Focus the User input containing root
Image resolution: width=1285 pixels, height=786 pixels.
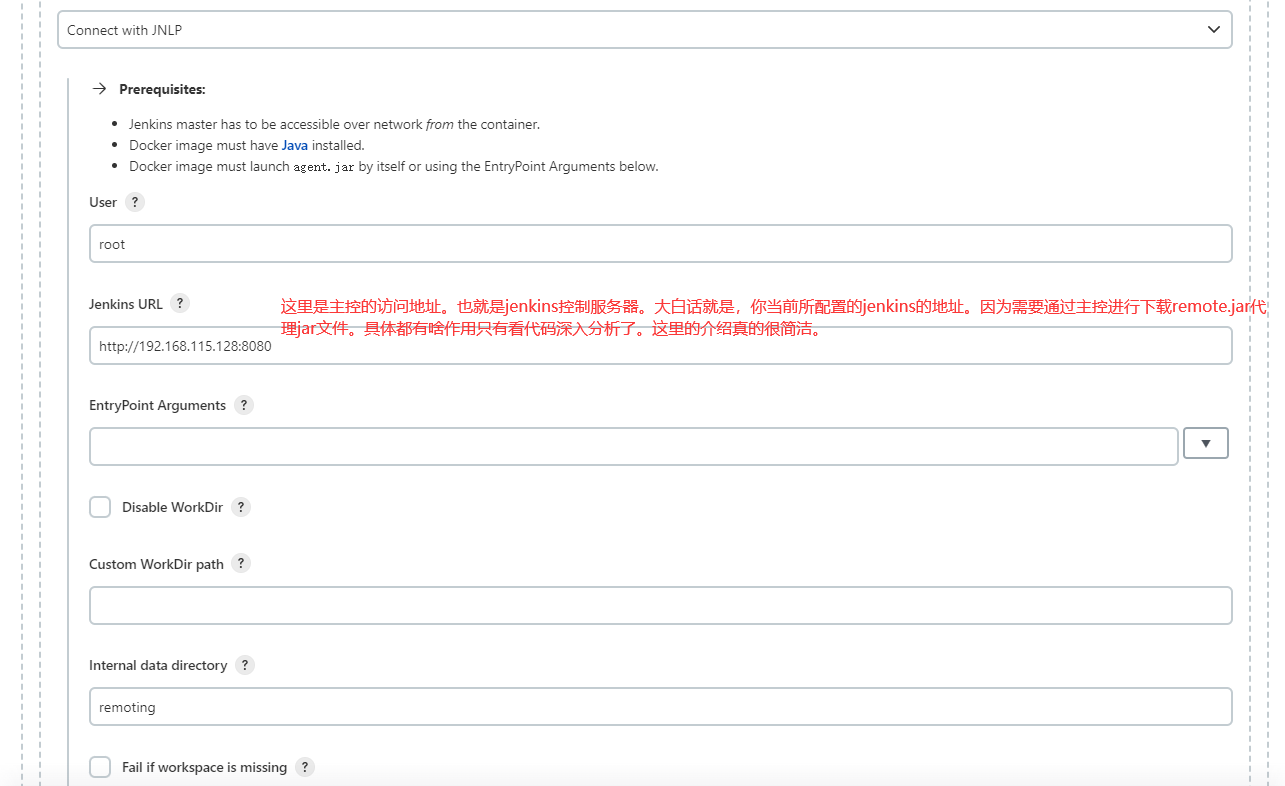point(661,244)
